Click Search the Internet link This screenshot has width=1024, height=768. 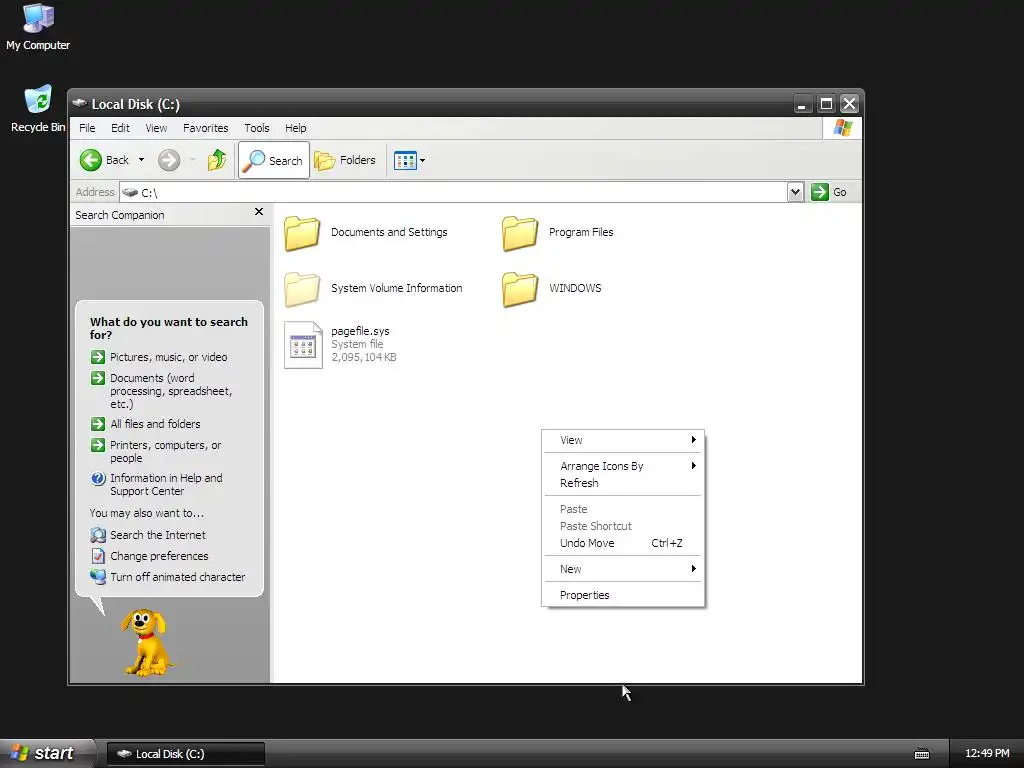click(157, 535)
